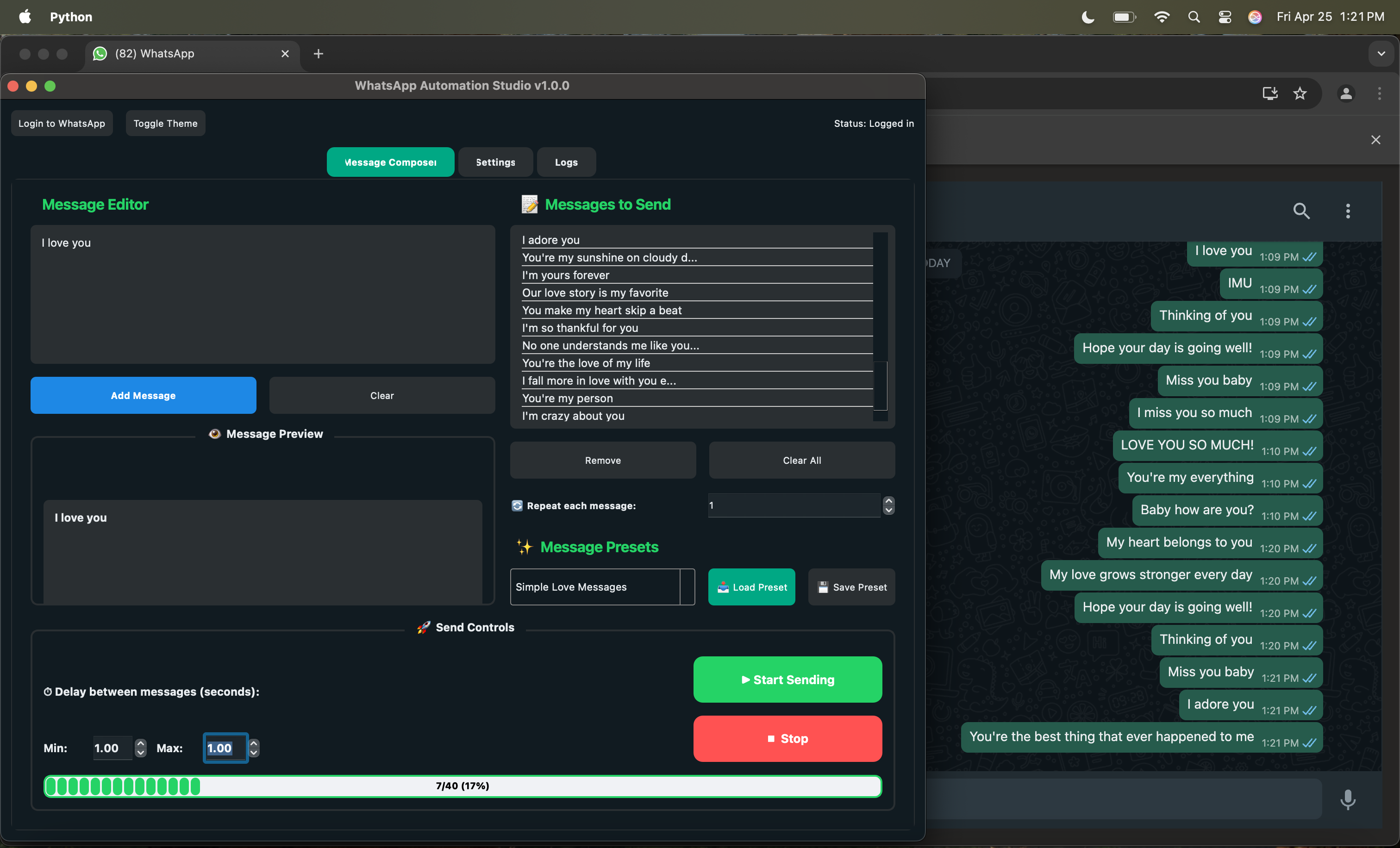
Task: Toggle the app theme with Toggle Theme
Action: tap(165, 123)
